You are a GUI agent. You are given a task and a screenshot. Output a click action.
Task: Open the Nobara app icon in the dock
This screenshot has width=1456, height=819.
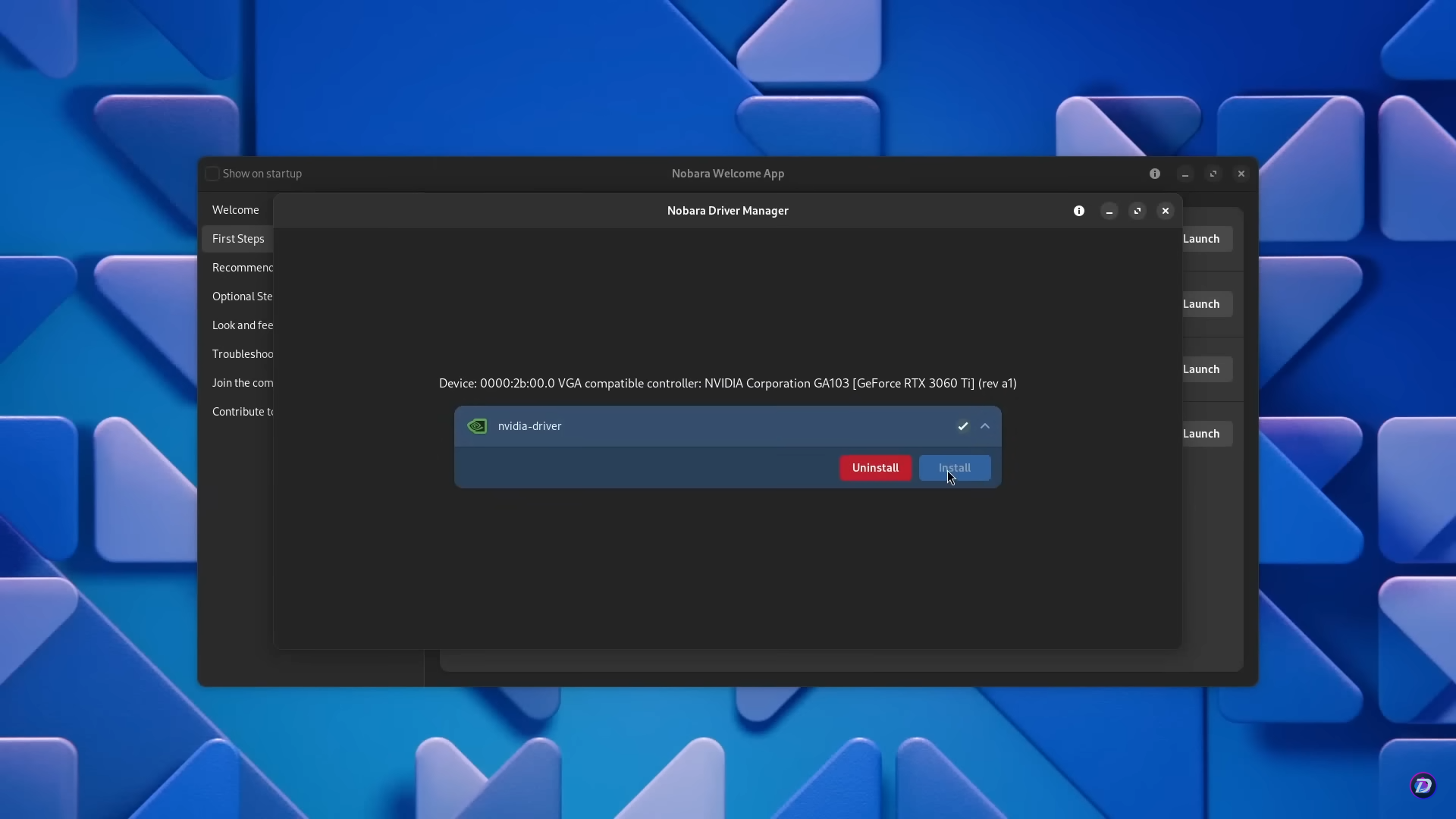pos(1423,785)
